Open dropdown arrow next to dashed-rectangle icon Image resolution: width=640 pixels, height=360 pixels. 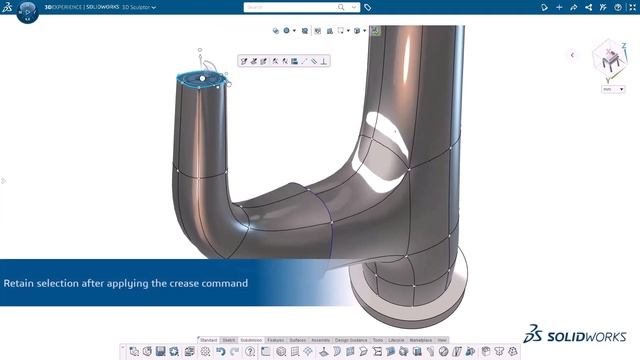tap(348, 31)
